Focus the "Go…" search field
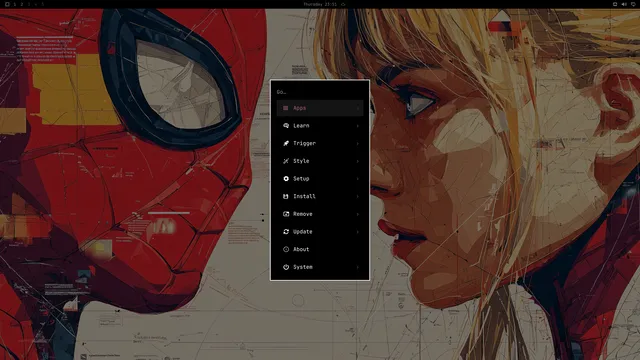The width and height of the screenshot is (640, 360). click(x=320, y=92)
